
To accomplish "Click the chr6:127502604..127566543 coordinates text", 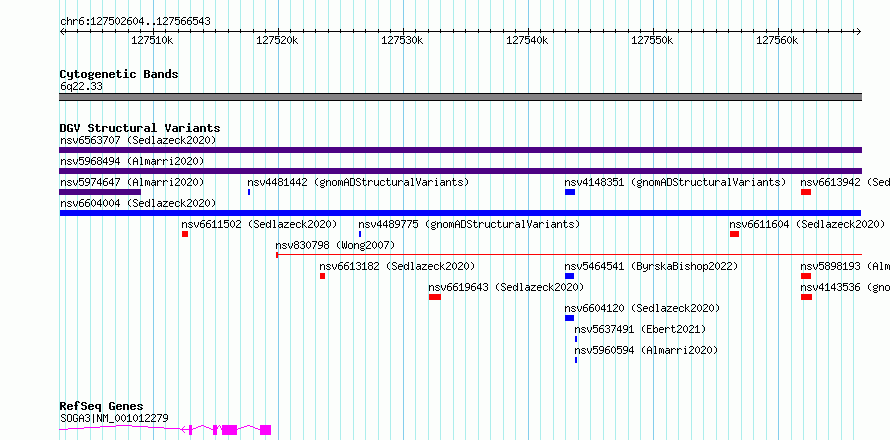I will 135,21.
